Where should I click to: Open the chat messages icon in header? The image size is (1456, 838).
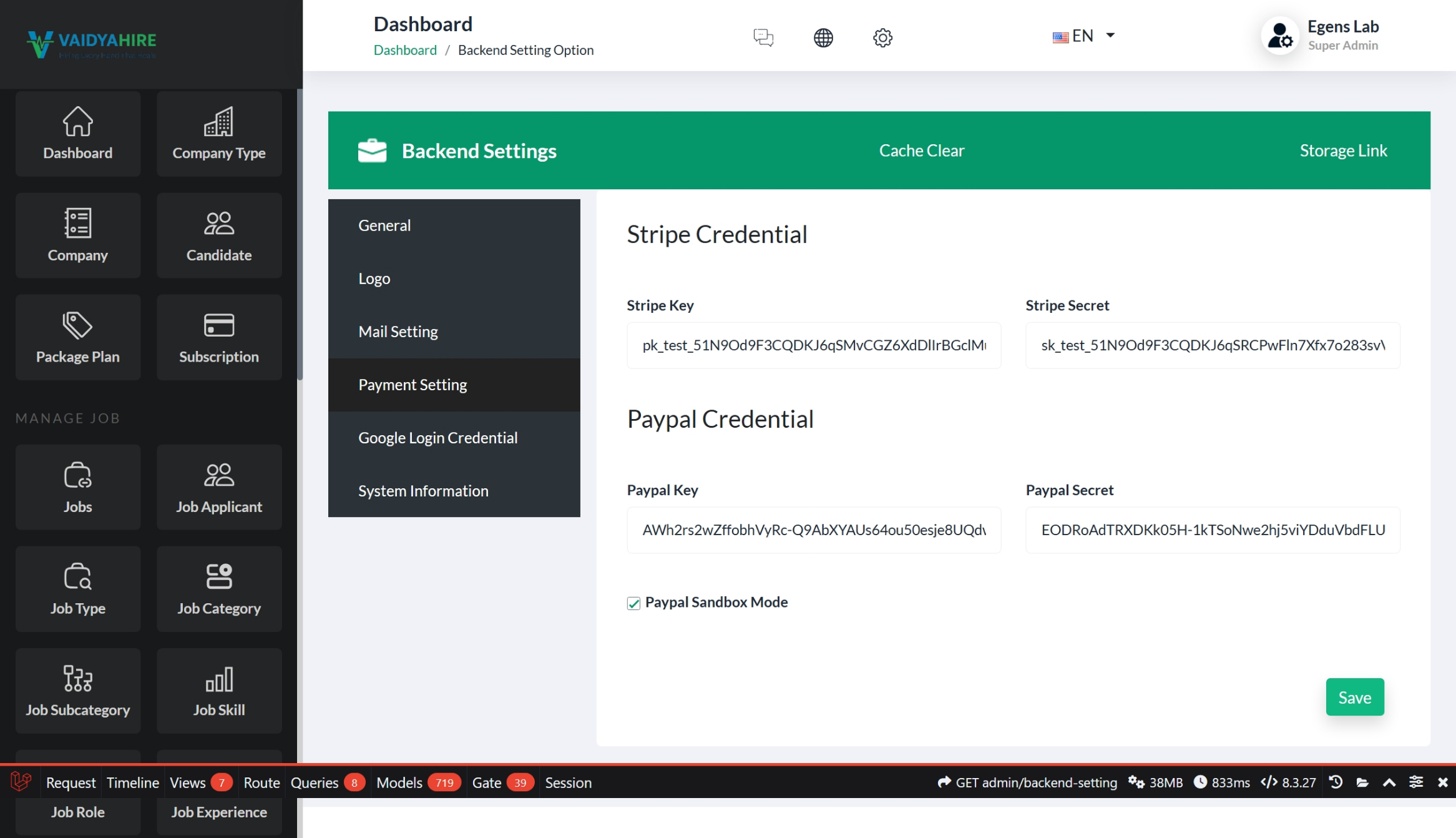tap(763, 37)
